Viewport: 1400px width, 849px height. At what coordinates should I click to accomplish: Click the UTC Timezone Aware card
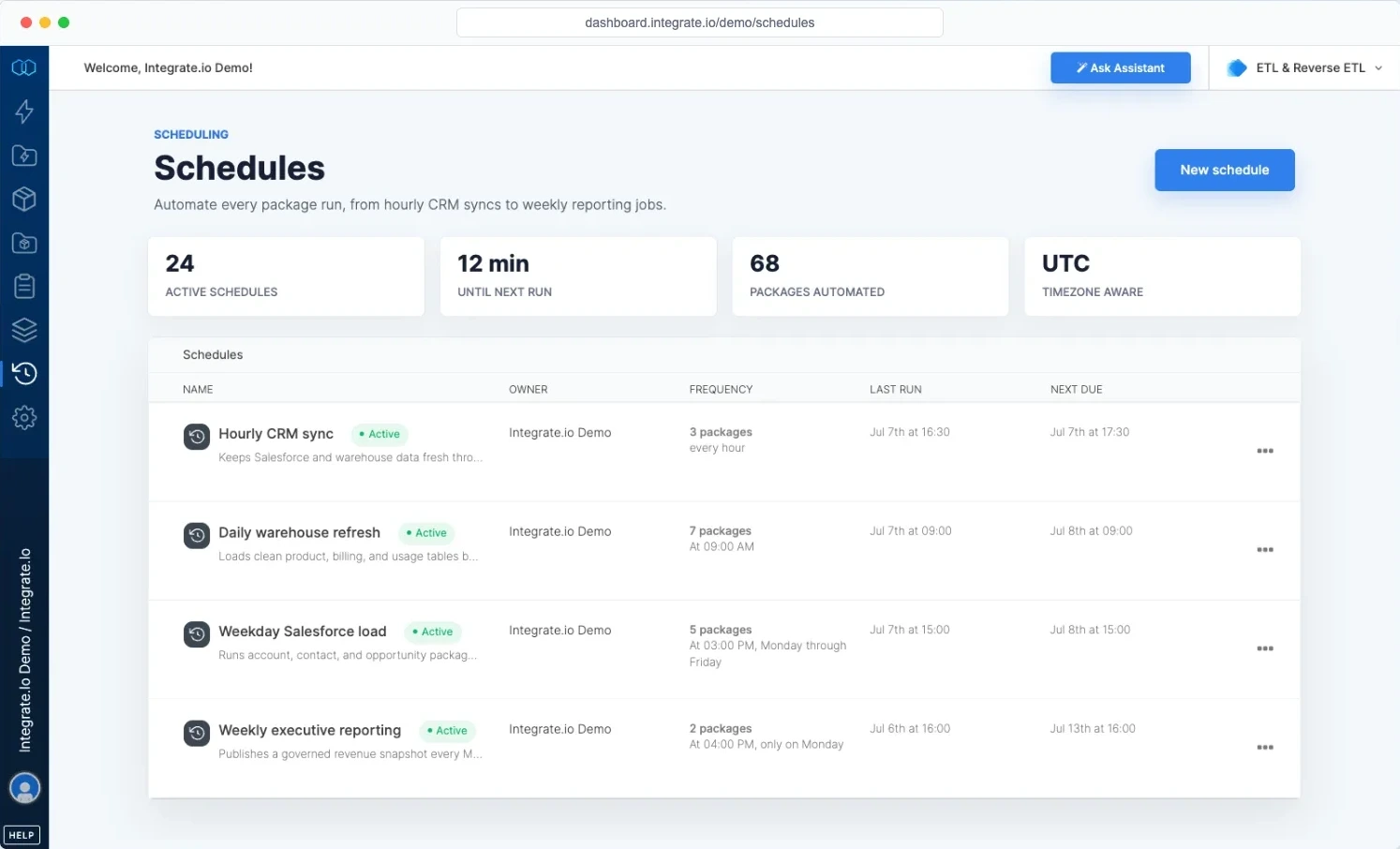click(x=1162, y=276)
